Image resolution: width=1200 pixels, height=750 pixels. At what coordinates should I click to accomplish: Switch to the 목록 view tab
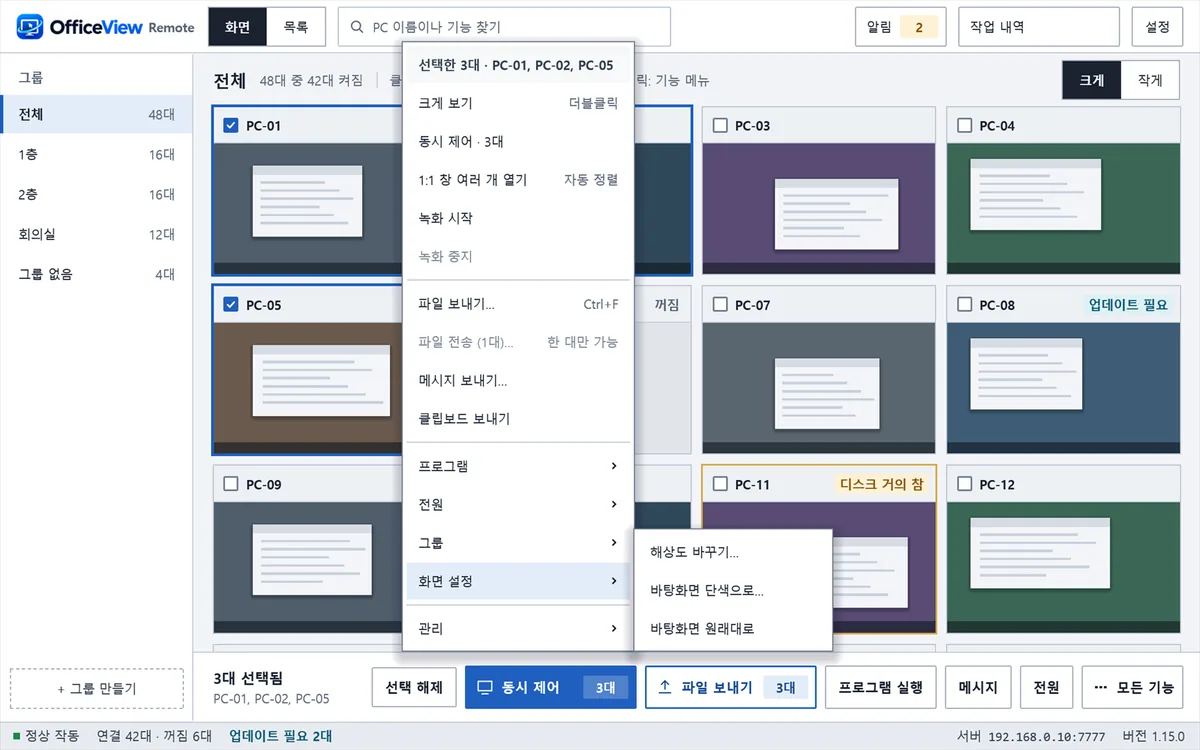296,27
